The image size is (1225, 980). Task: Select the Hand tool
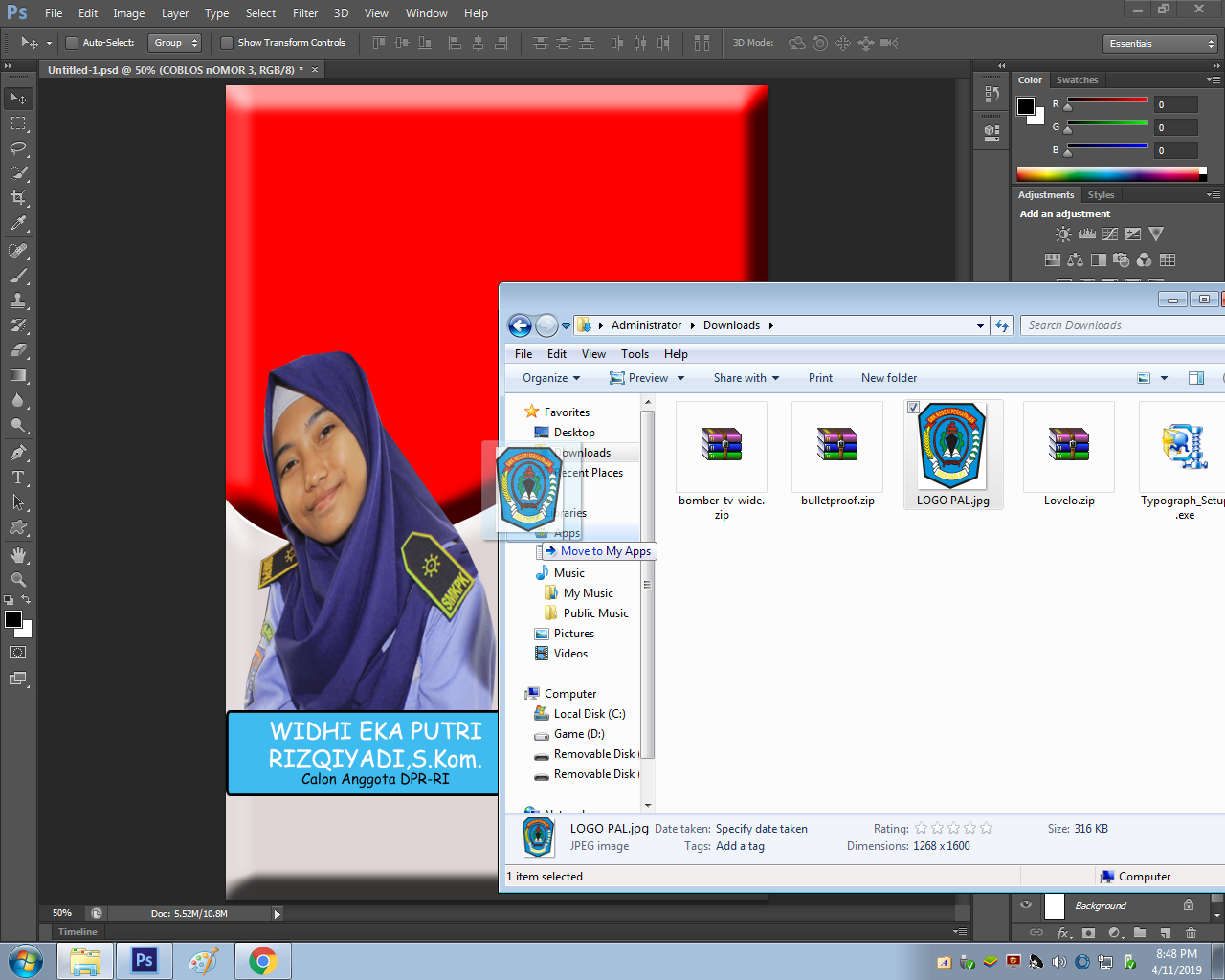coord(18,555)
